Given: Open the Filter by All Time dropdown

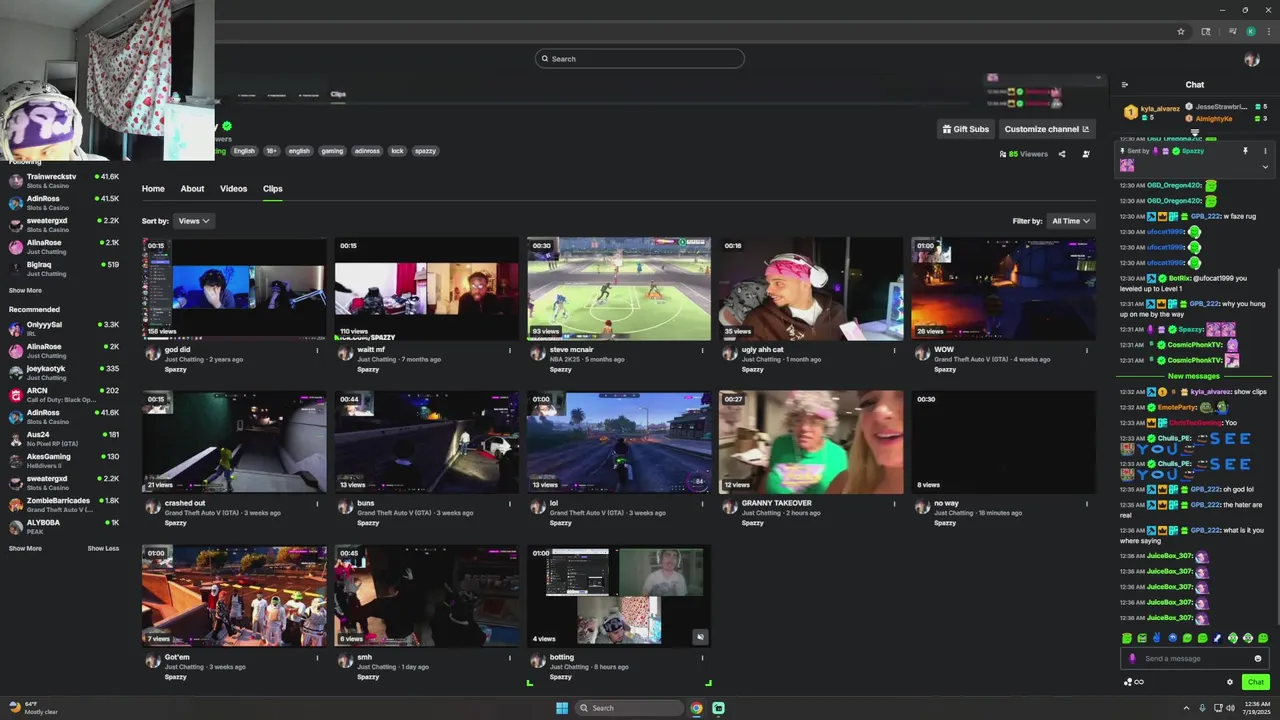Looking at the screenshot, I should coord(1071,221).
